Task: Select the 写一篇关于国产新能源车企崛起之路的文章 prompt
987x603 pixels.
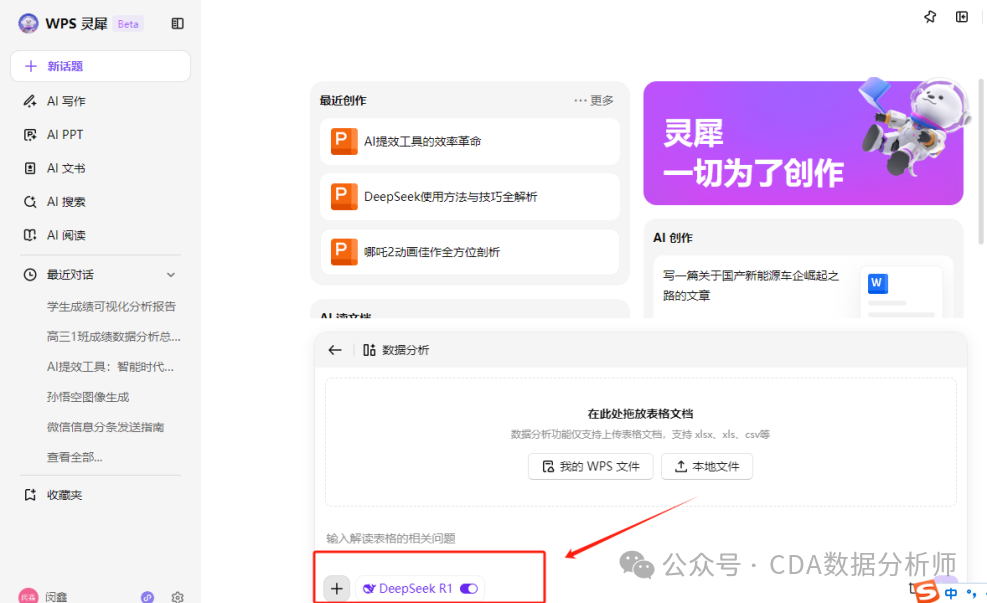Action: pyautogui.click(x=751, y=285)
